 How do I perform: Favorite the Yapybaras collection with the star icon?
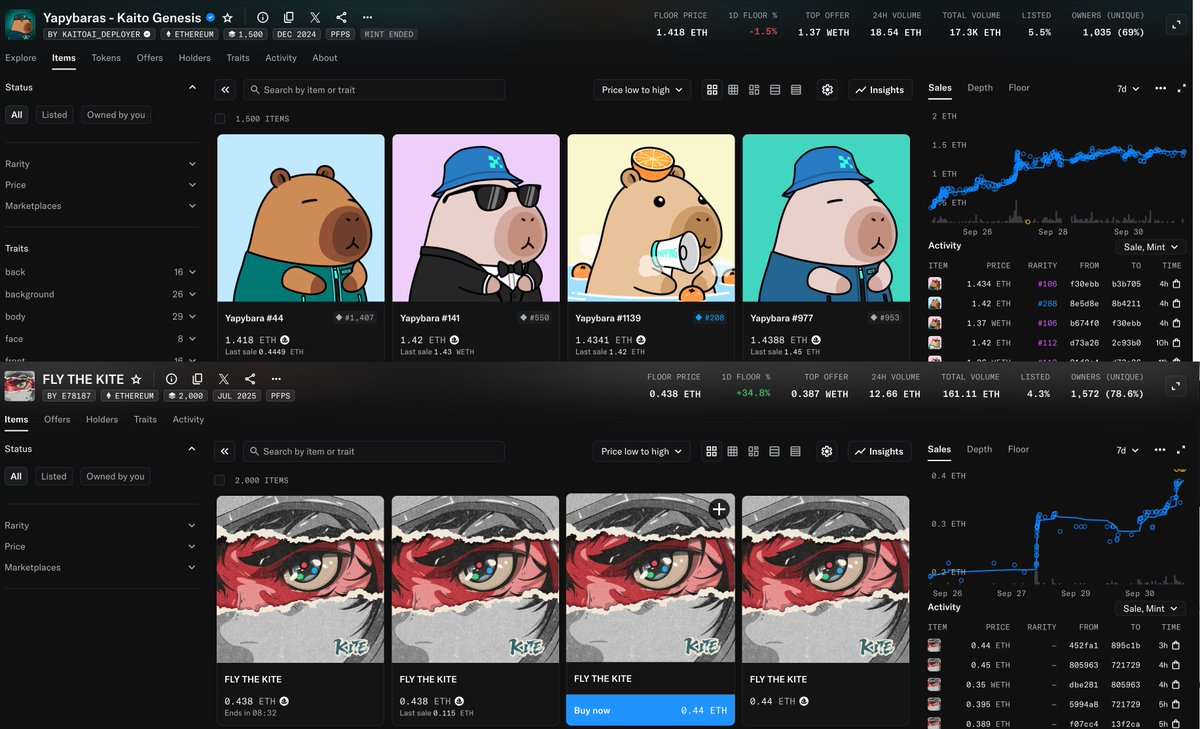228,18
